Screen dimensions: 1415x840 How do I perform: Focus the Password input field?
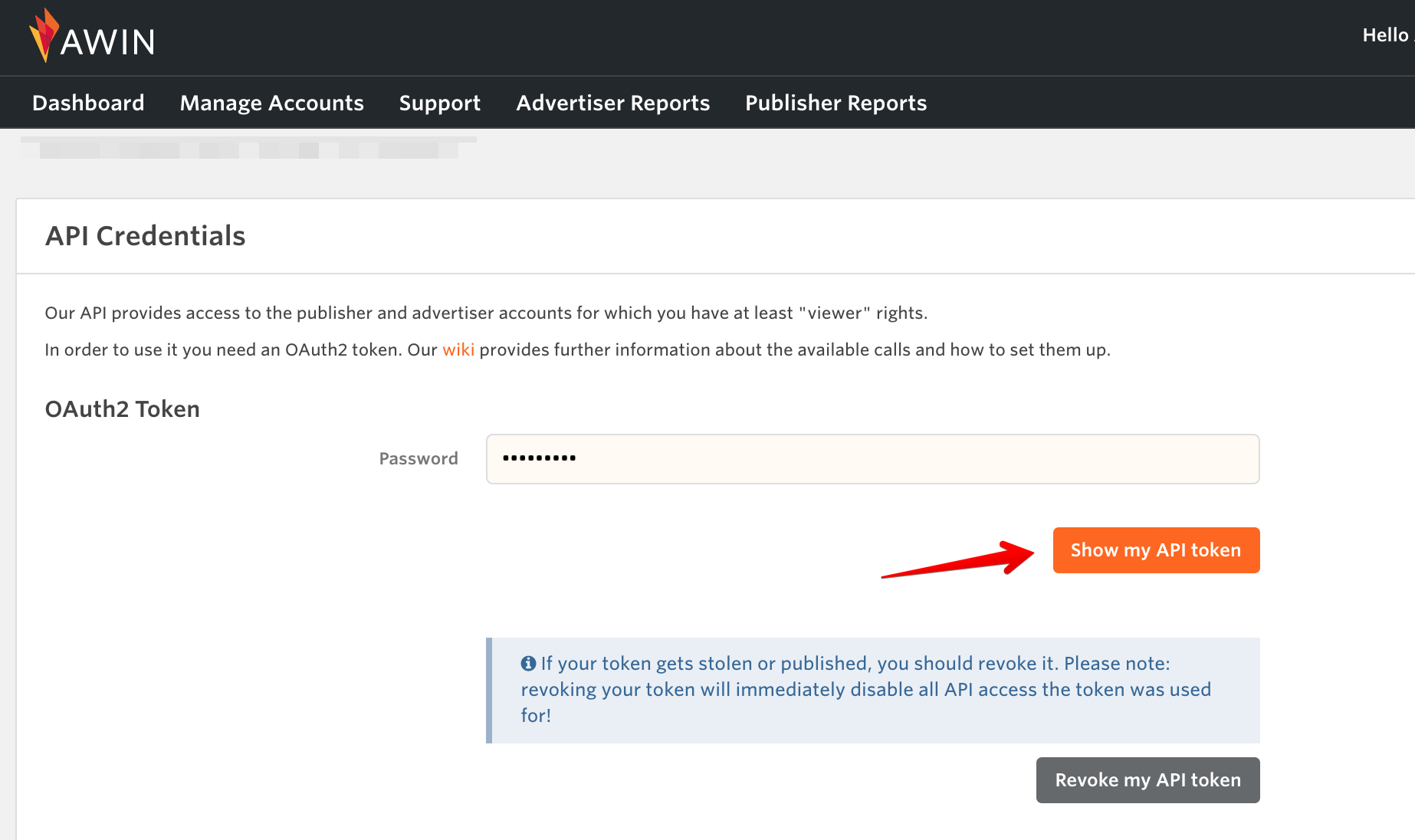pyautogui.click(x=872, y=458)
